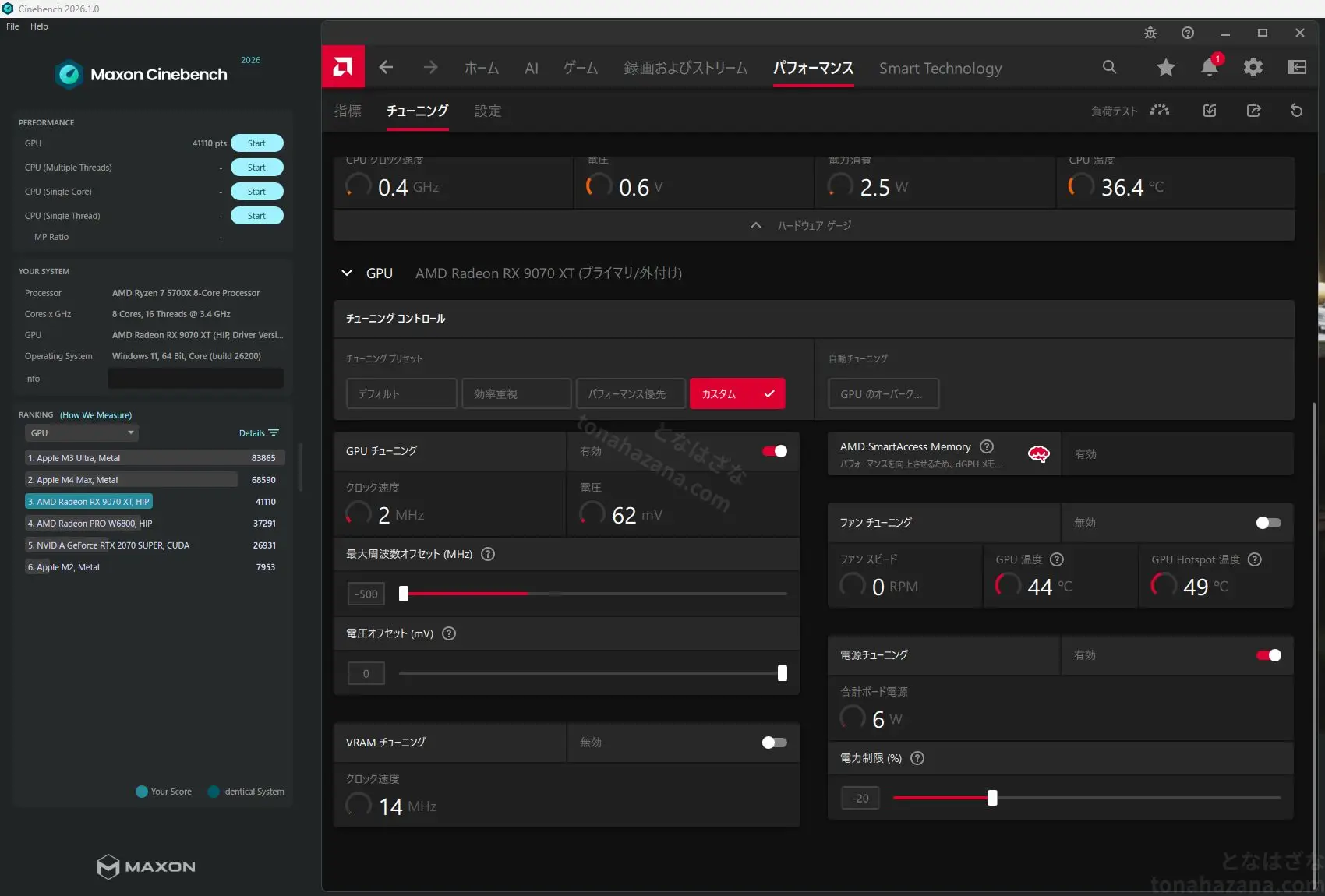Screen dimensions: 1325x896
Task: Click the SmartAccess Memory brain icon
Action: 1039,454
